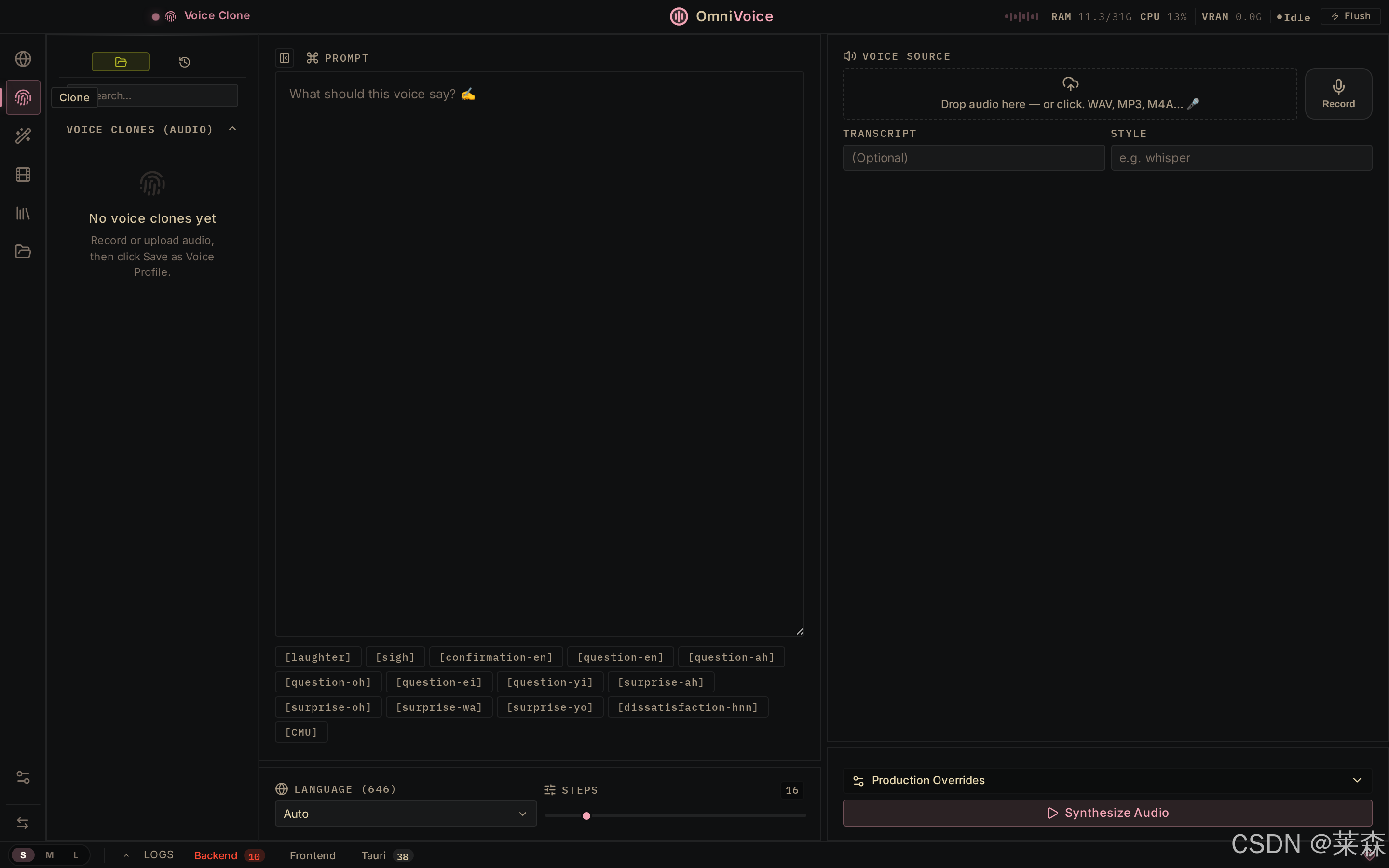Click the LOGS label
The image size is (1389, 868).
pos(158,855)
